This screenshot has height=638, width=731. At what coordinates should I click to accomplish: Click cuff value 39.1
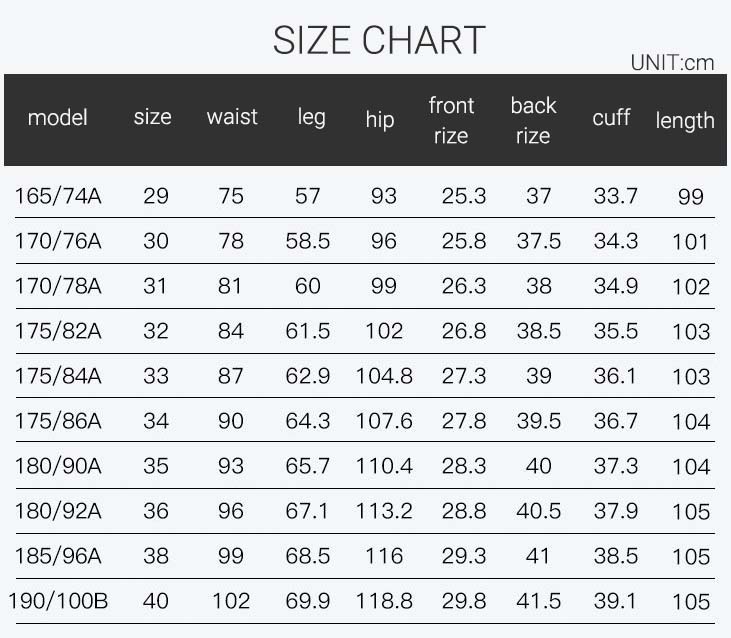pyautogui.click(x=615, y=601)
